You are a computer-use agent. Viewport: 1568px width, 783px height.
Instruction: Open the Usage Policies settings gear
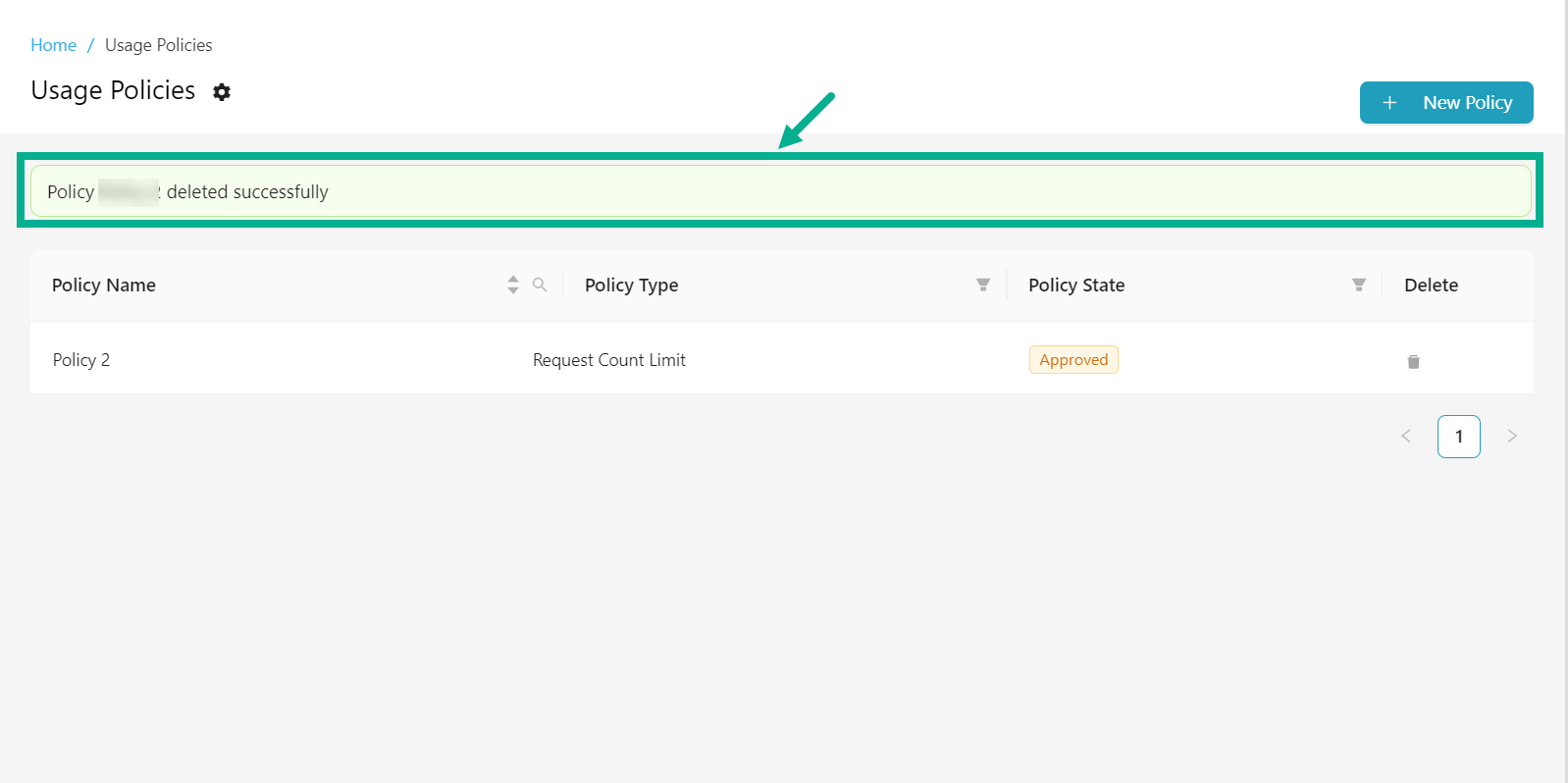tap(222, 92)
